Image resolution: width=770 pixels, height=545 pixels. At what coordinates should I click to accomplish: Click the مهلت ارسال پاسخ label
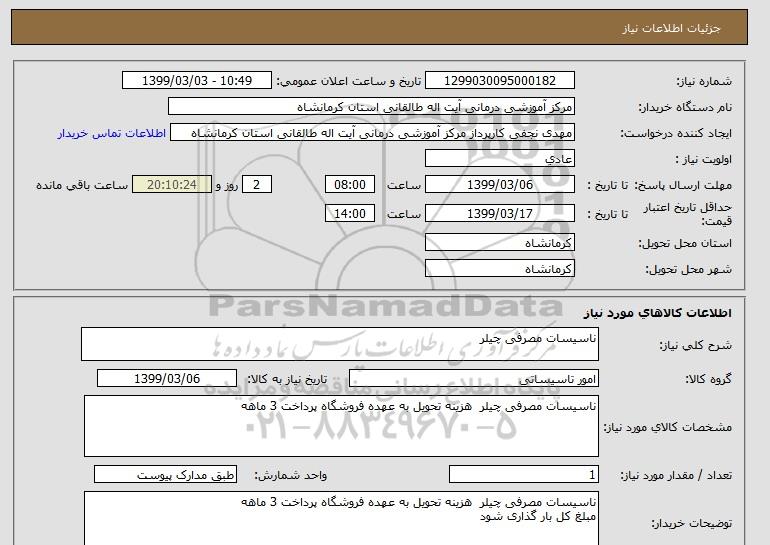tap(684, 185)
